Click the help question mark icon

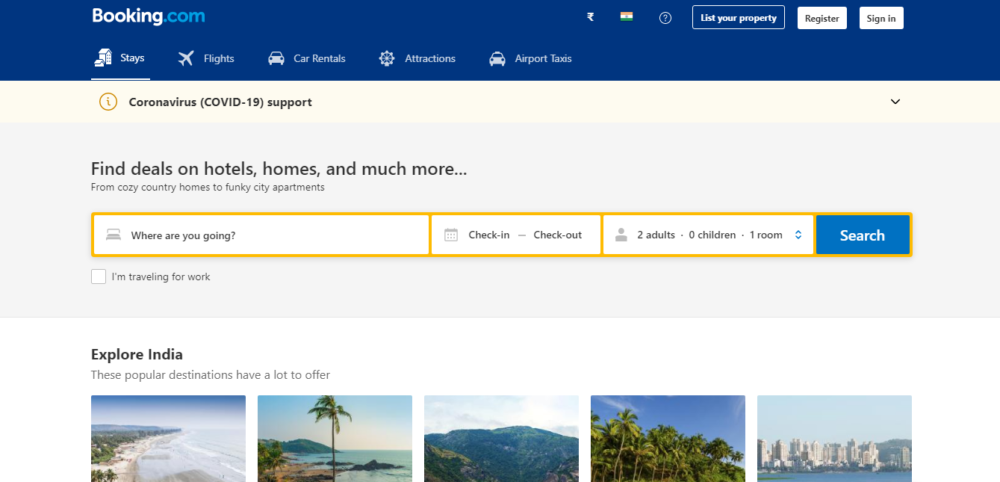click(x=665, y=18)
